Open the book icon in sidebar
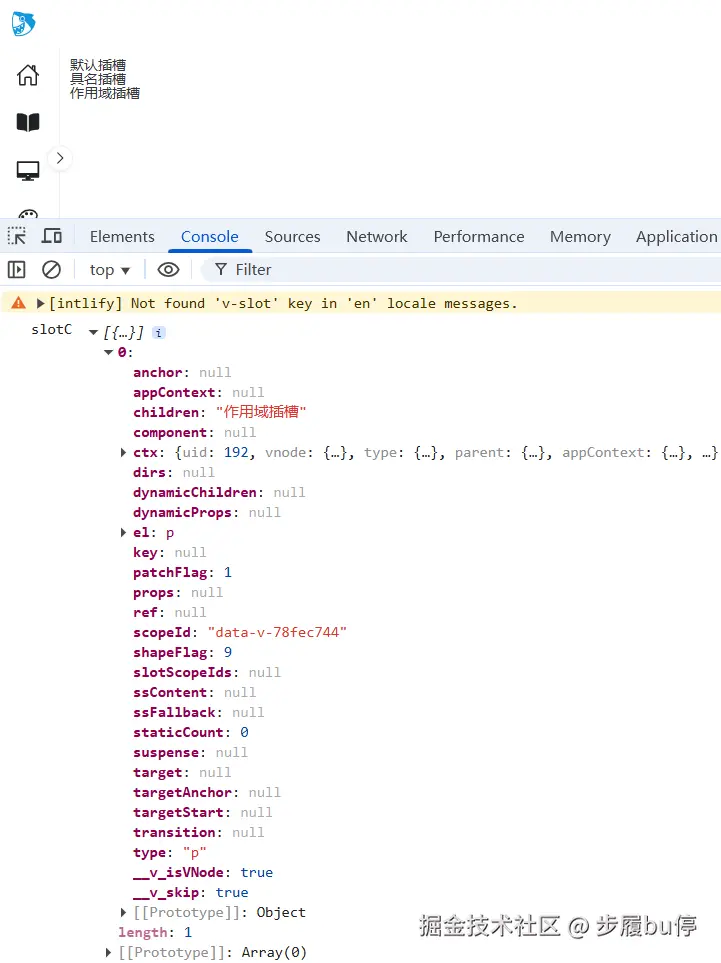Screen dimensions: 721x963 click(28, 122)
